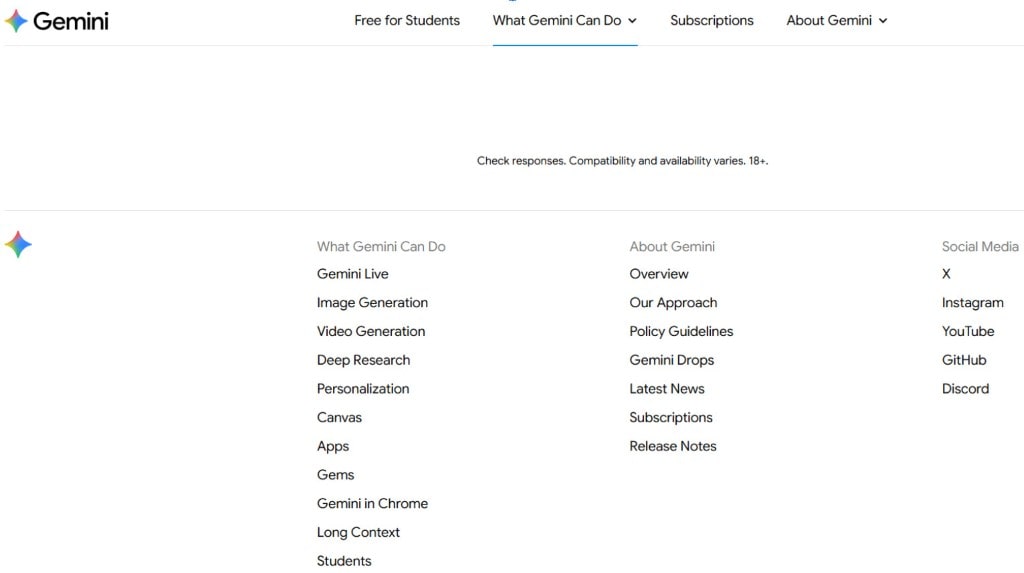Expand the What Gemini Can Do dropdown chevron
Viewport: 1024px width, 573px height.
tap(632, 21)
